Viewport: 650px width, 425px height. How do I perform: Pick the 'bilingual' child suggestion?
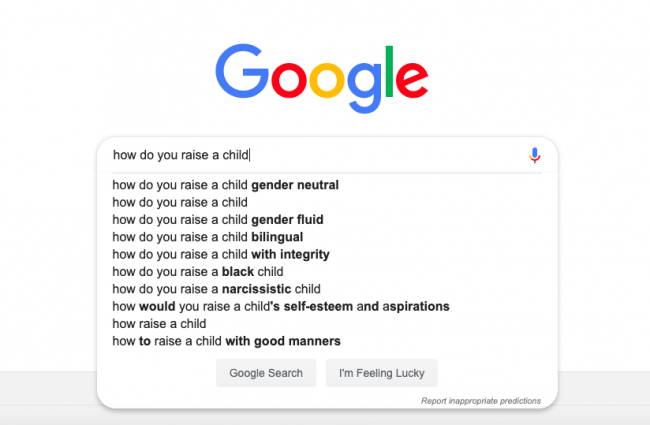coord(207,237)
